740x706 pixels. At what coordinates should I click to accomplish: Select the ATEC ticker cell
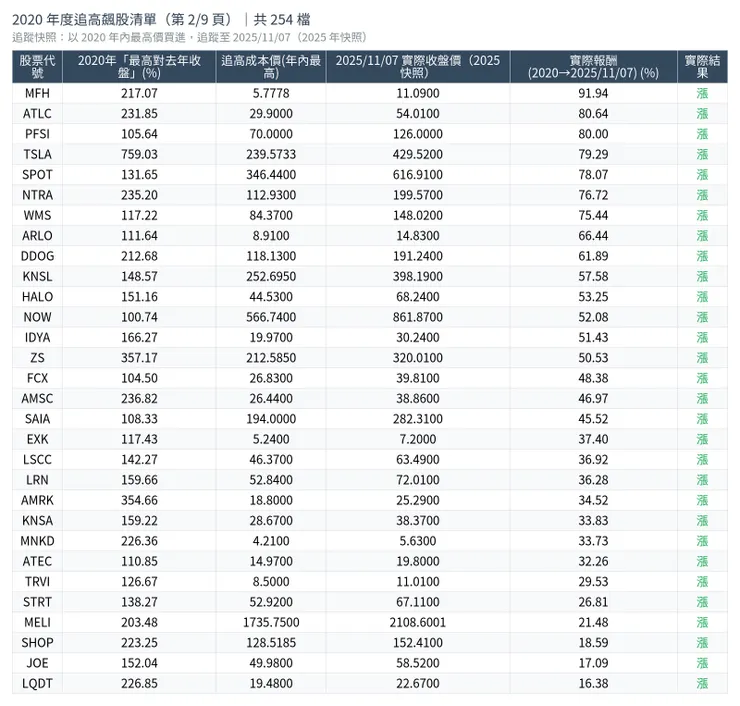point(37,561)
